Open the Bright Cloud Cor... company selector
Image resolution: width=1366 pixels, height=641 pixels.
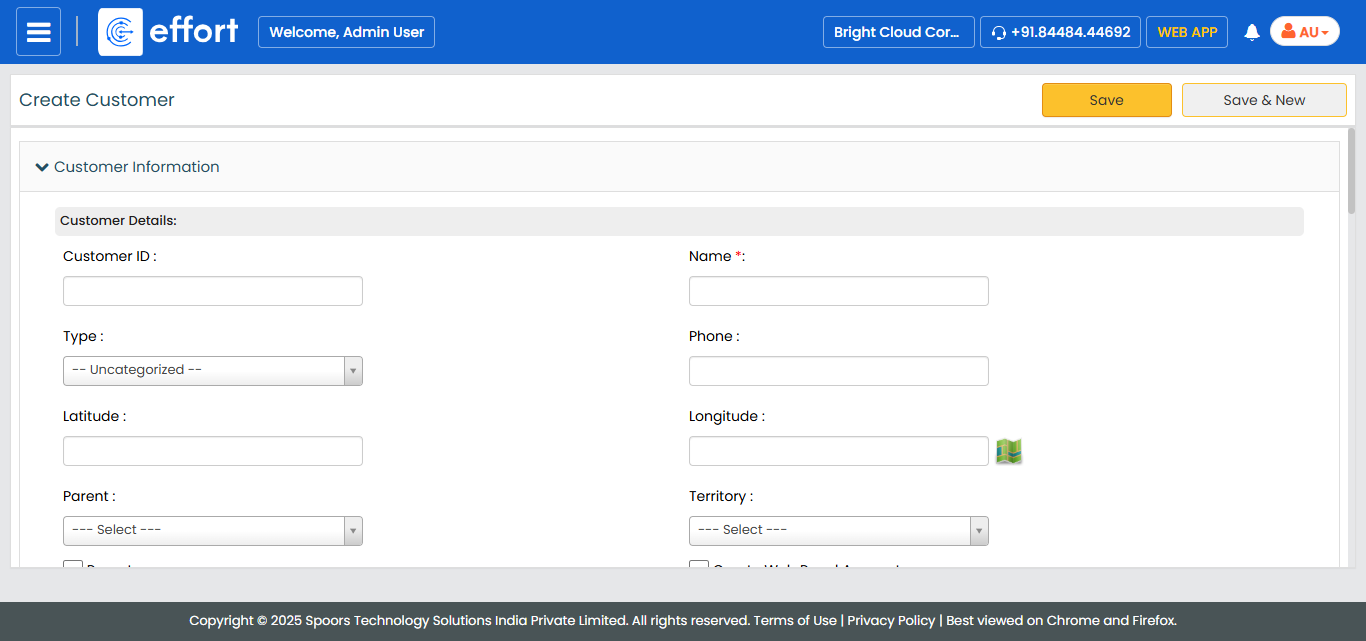pyautogui.click(x=898, y=32)
